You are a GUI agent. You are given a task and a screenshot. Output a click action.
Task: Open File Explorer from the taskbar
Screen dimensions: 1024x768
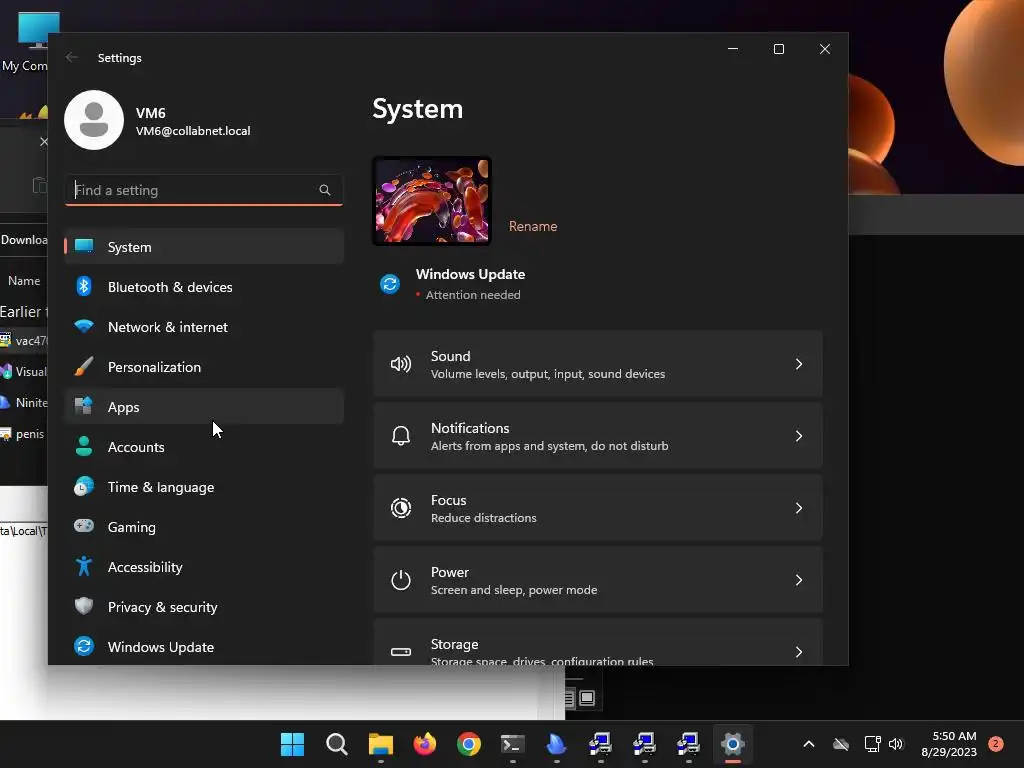coord(380,744)
